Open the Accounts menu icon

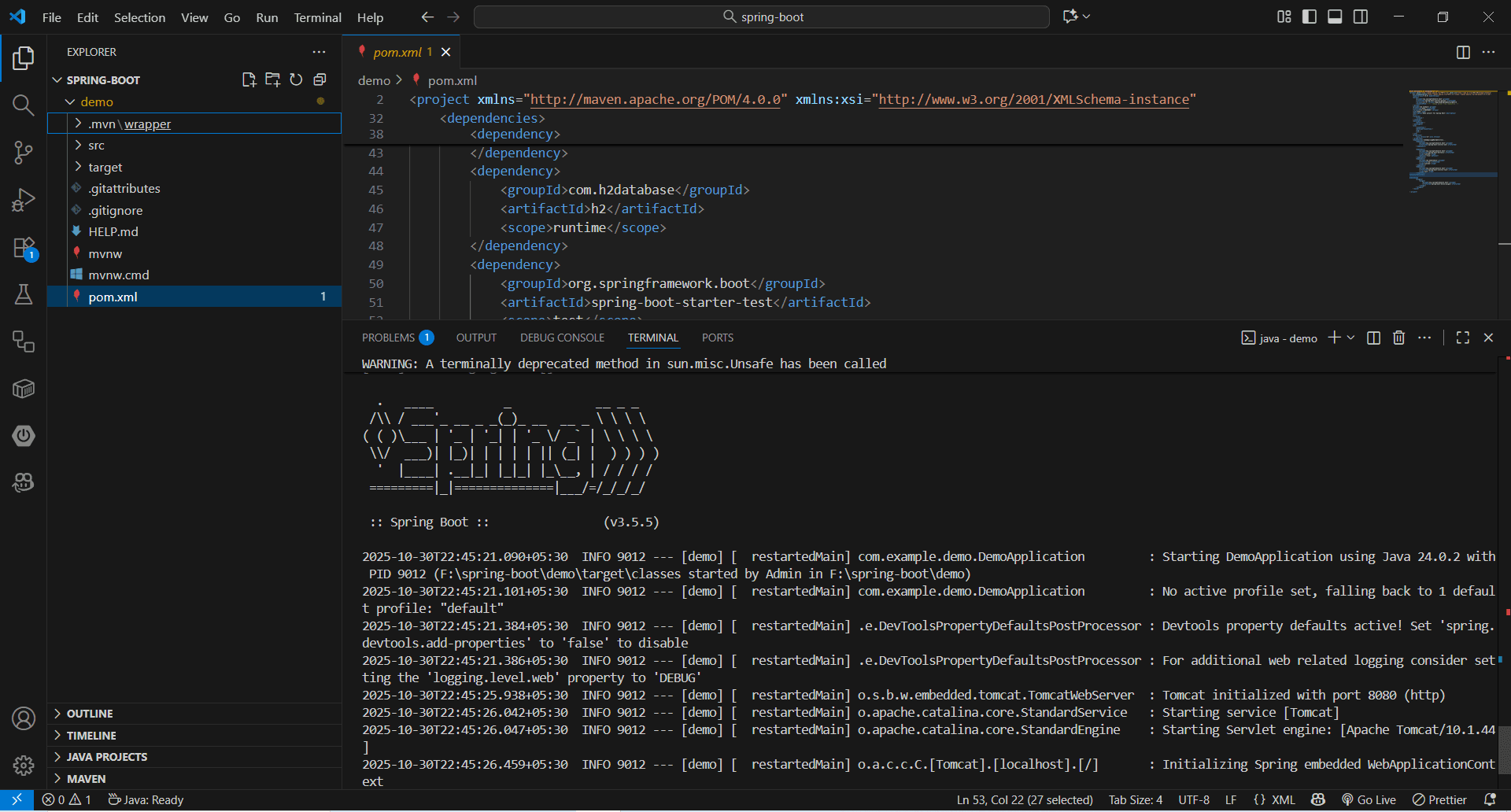coord(24,718)
